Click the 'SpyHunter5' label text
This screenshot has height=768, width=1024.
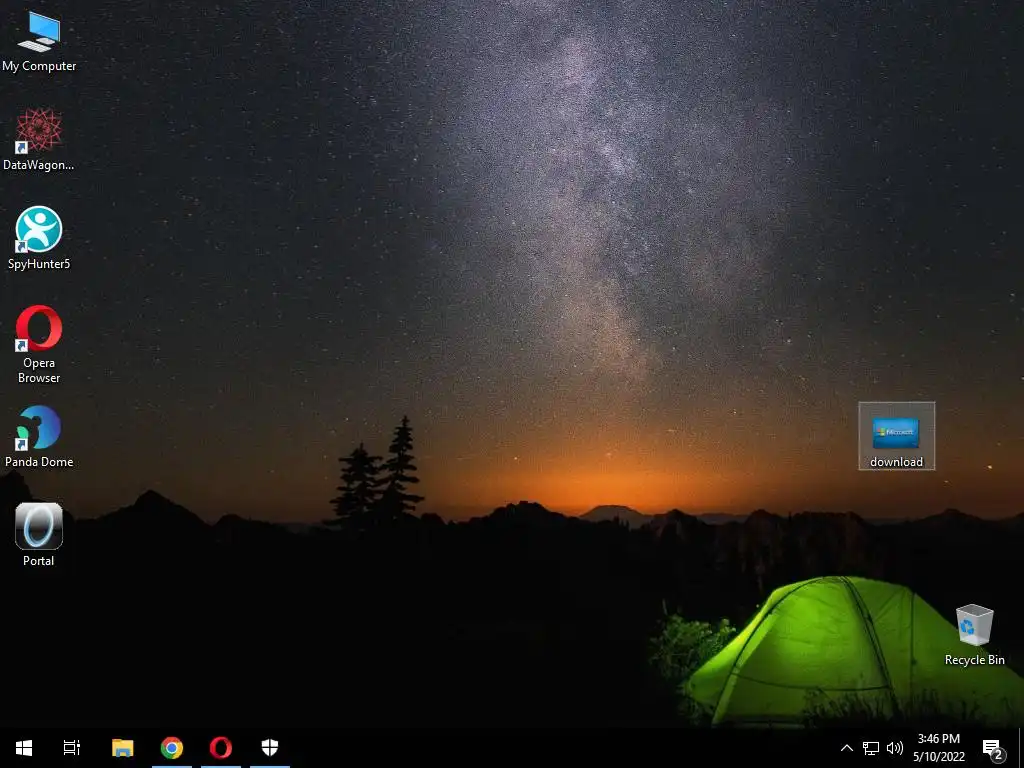click(39, 264)
